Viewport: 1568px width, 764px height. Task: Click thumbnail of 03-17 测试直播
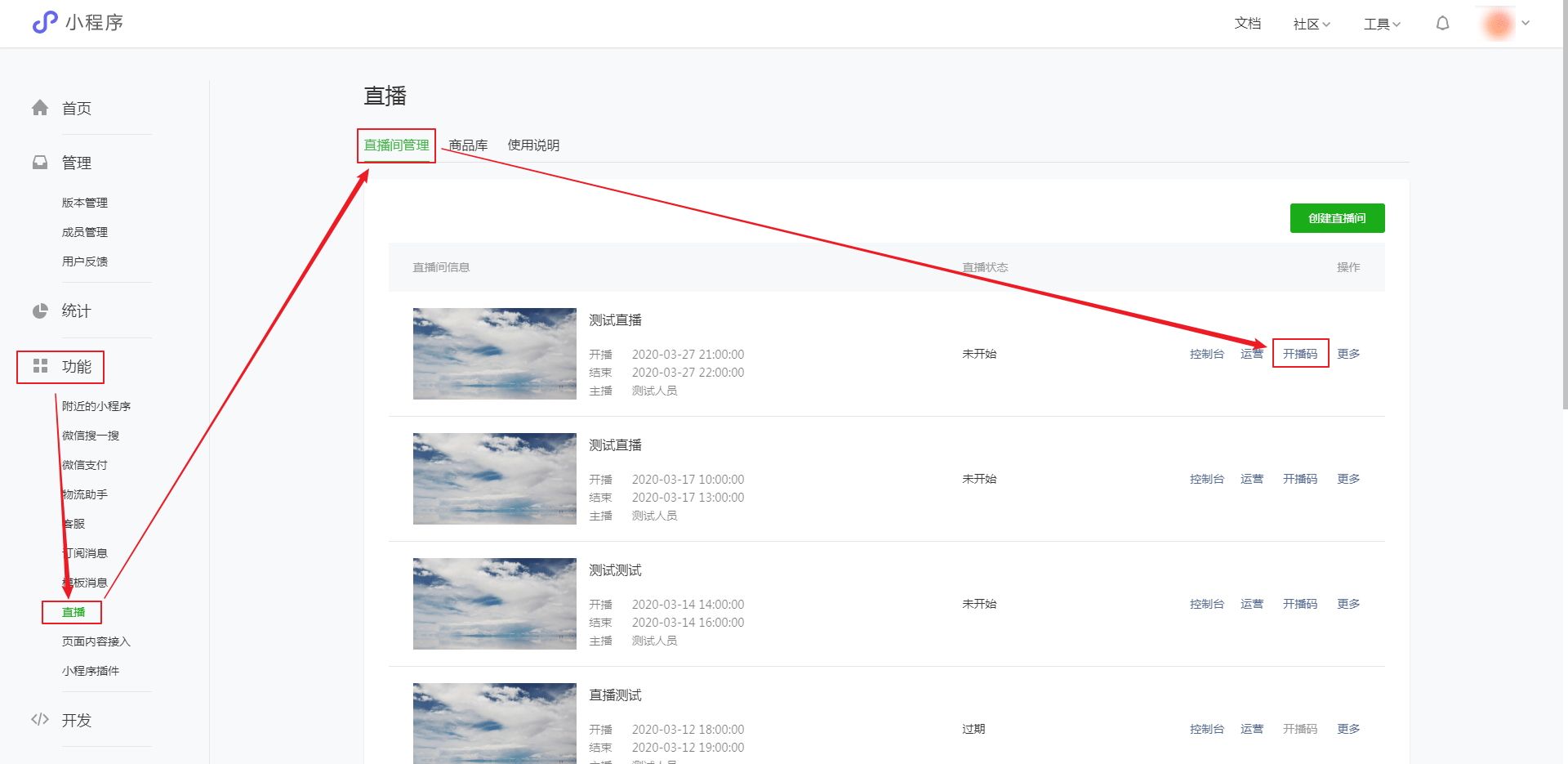pos(495,479)
